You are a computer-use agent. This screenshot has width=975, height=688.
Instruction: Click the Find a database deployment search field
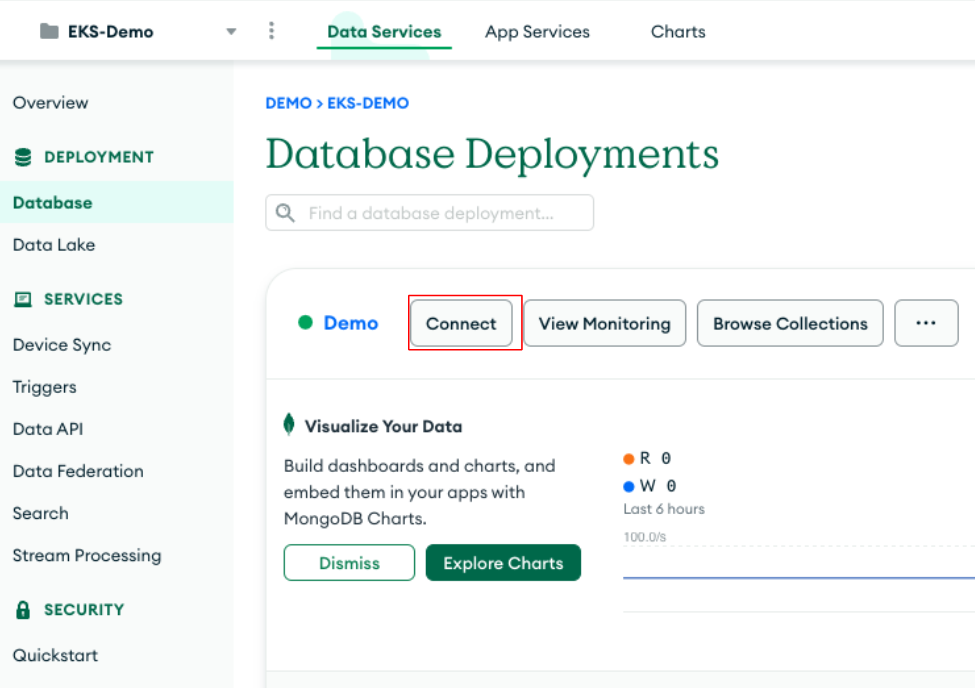[x=428, y=212]
